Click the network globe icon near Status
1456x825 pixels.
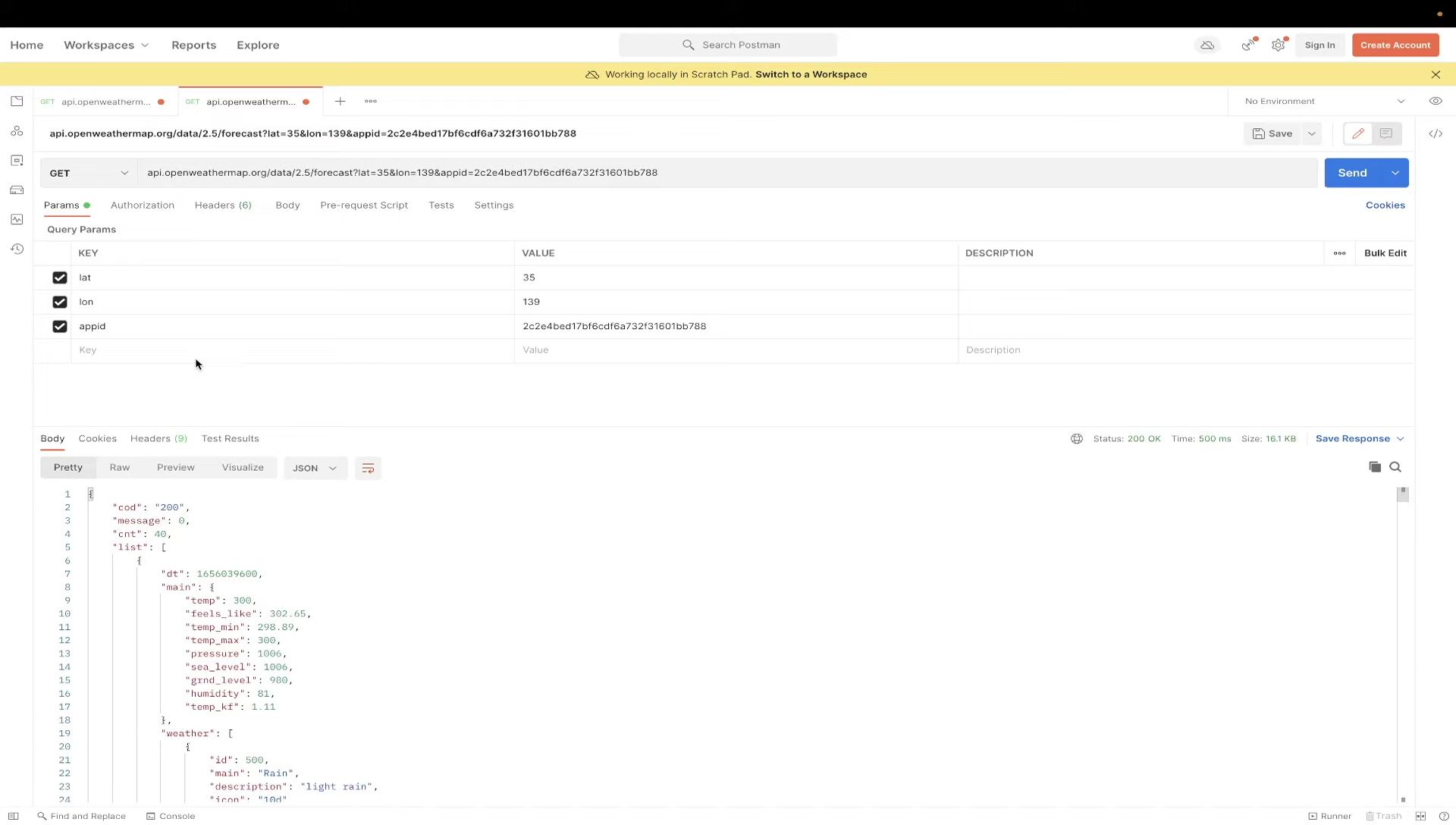click(x=1077, y=439)
